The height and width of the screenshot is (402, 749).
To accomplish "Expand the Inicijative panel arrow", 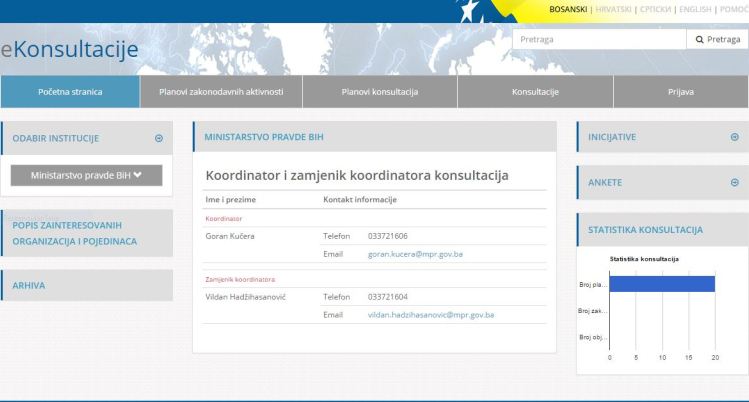I will coord(735,137).
